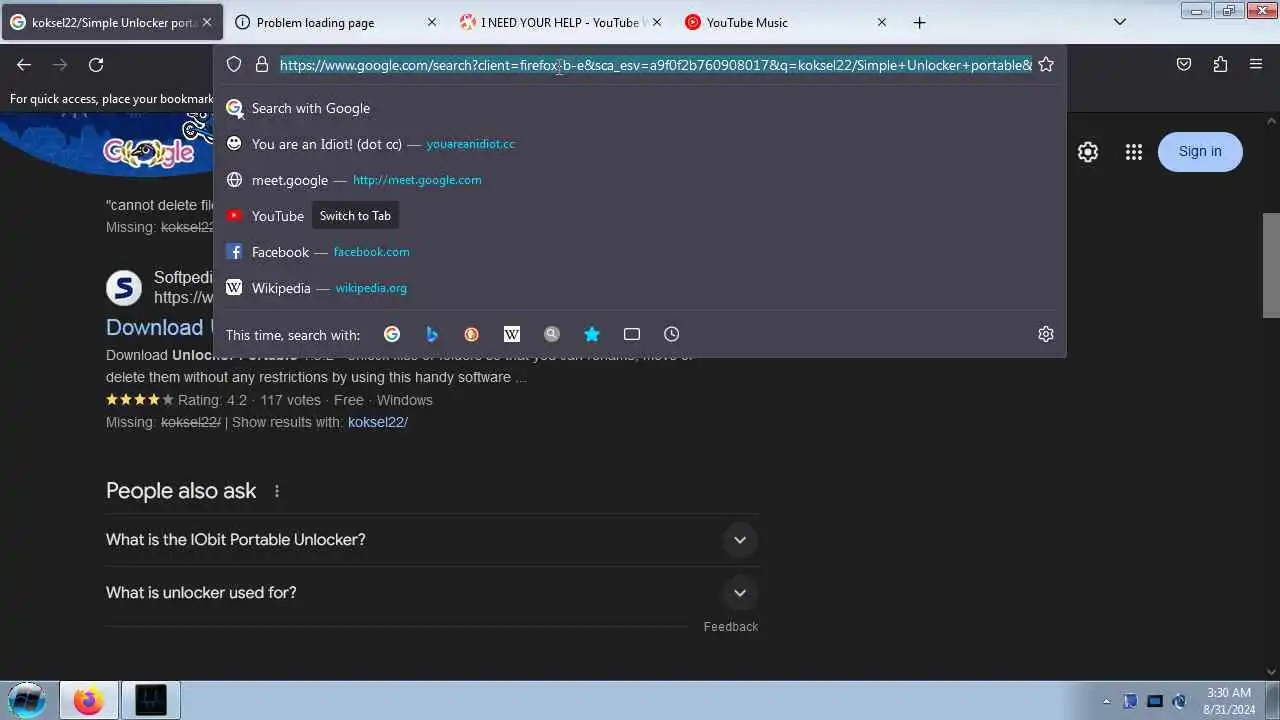Search this time in Bookmarks star icon
This screenshot has height=720, width=1280.
click(592, 334)
